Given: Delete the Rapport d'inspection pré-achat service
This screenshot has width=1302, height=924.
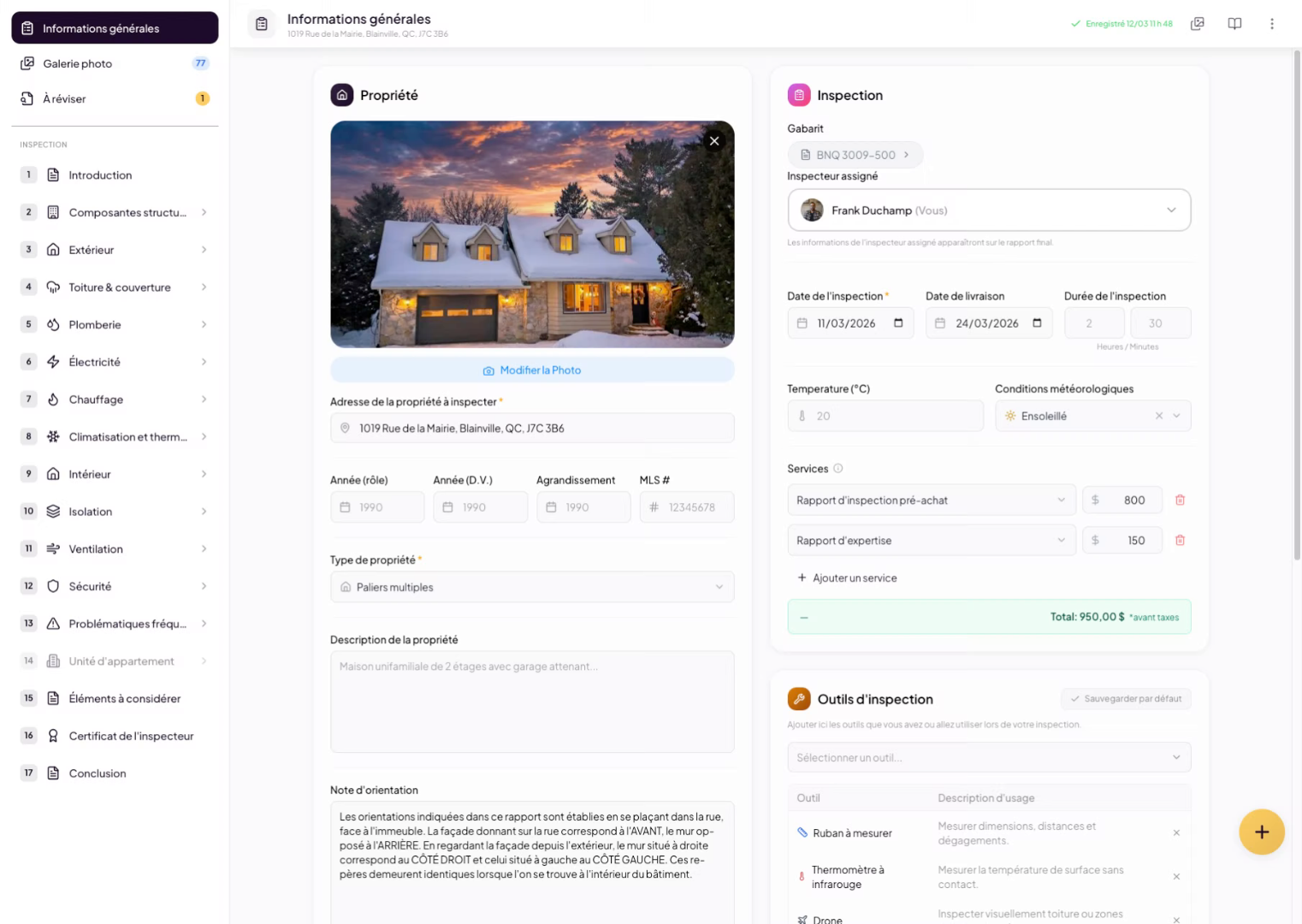Looking at the screenshot, I should (1180, 500).
